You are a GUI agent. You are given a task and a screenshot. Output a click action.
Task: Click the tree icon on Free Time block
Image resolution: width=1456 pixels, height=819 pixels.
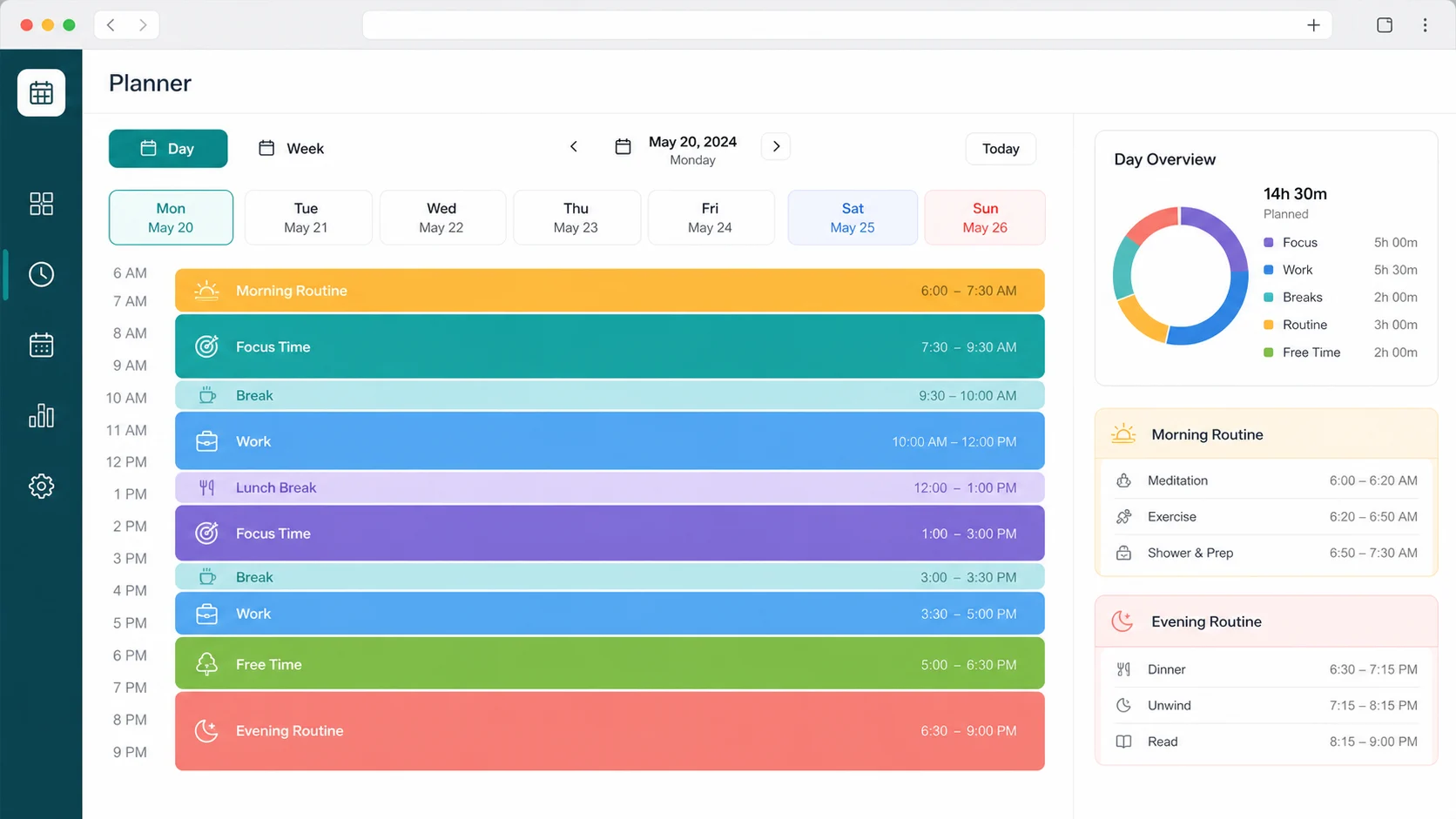[206, 664]
